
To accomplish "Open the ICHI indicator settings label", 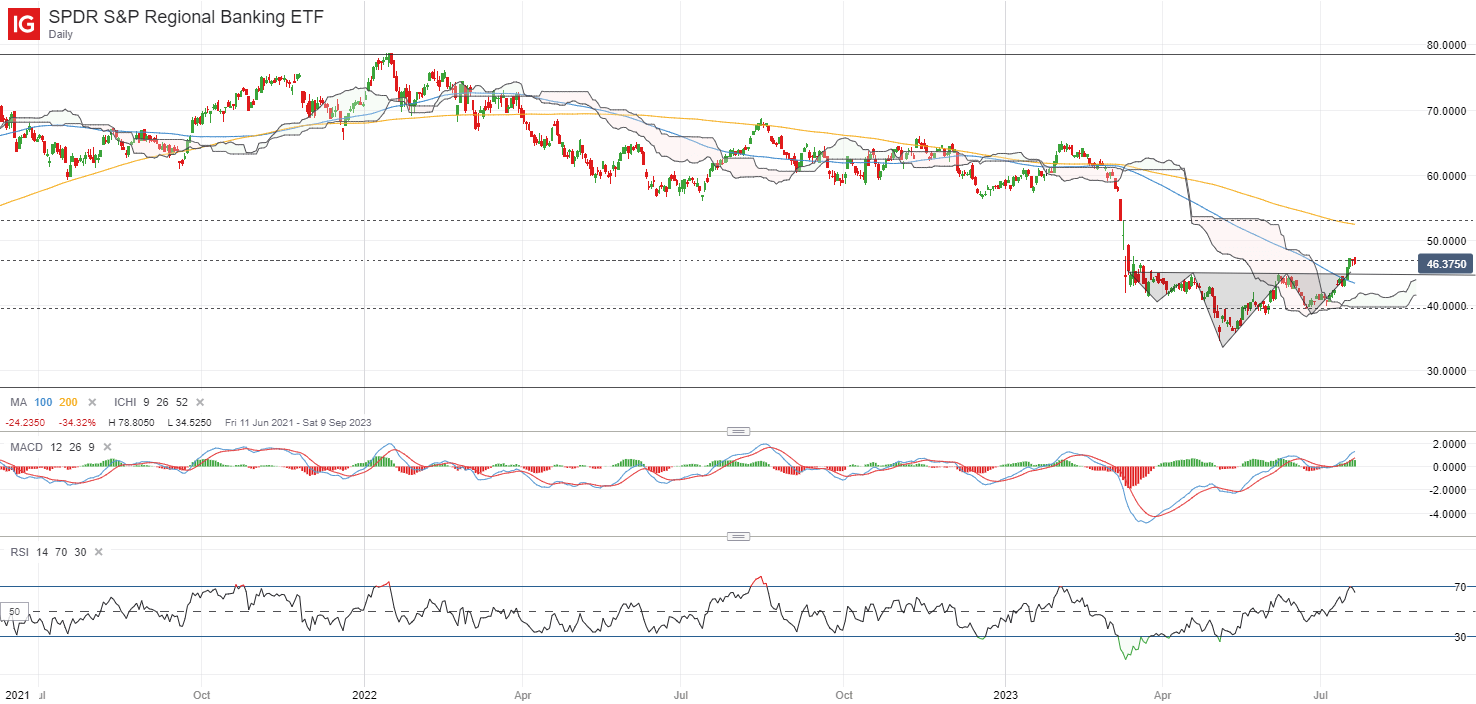I will (126, 402).
